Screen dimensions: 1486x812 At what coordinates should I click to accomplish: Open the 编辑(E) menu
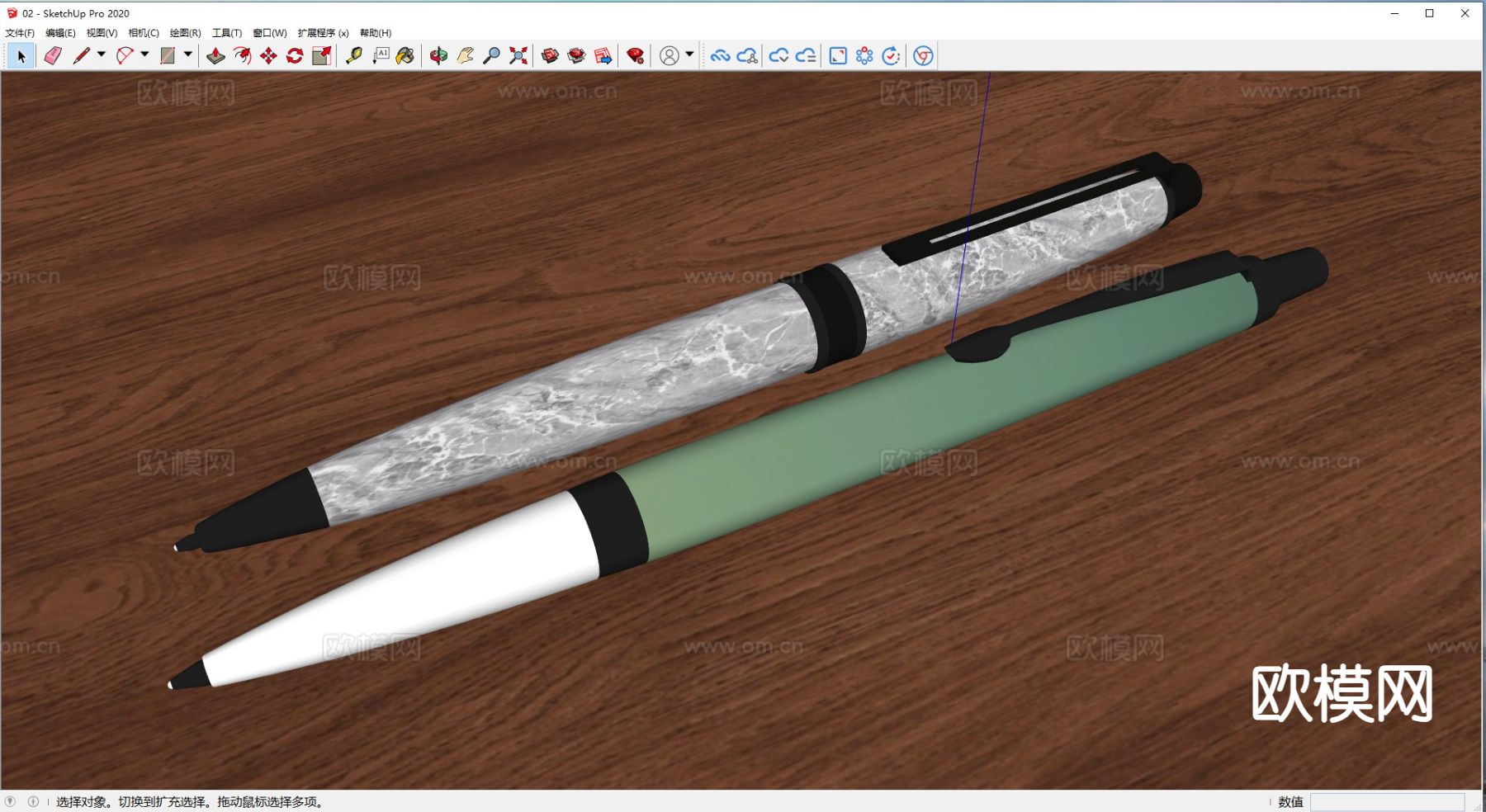click(x=60, y=33)
